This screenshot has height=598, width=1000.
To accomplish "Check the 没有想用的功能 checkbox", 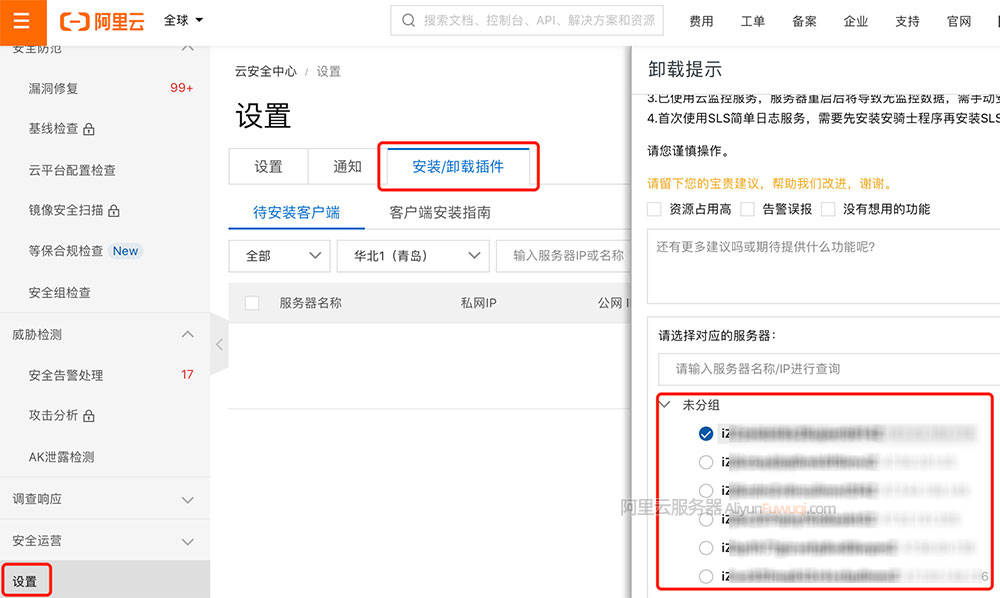I will [828, 209].
